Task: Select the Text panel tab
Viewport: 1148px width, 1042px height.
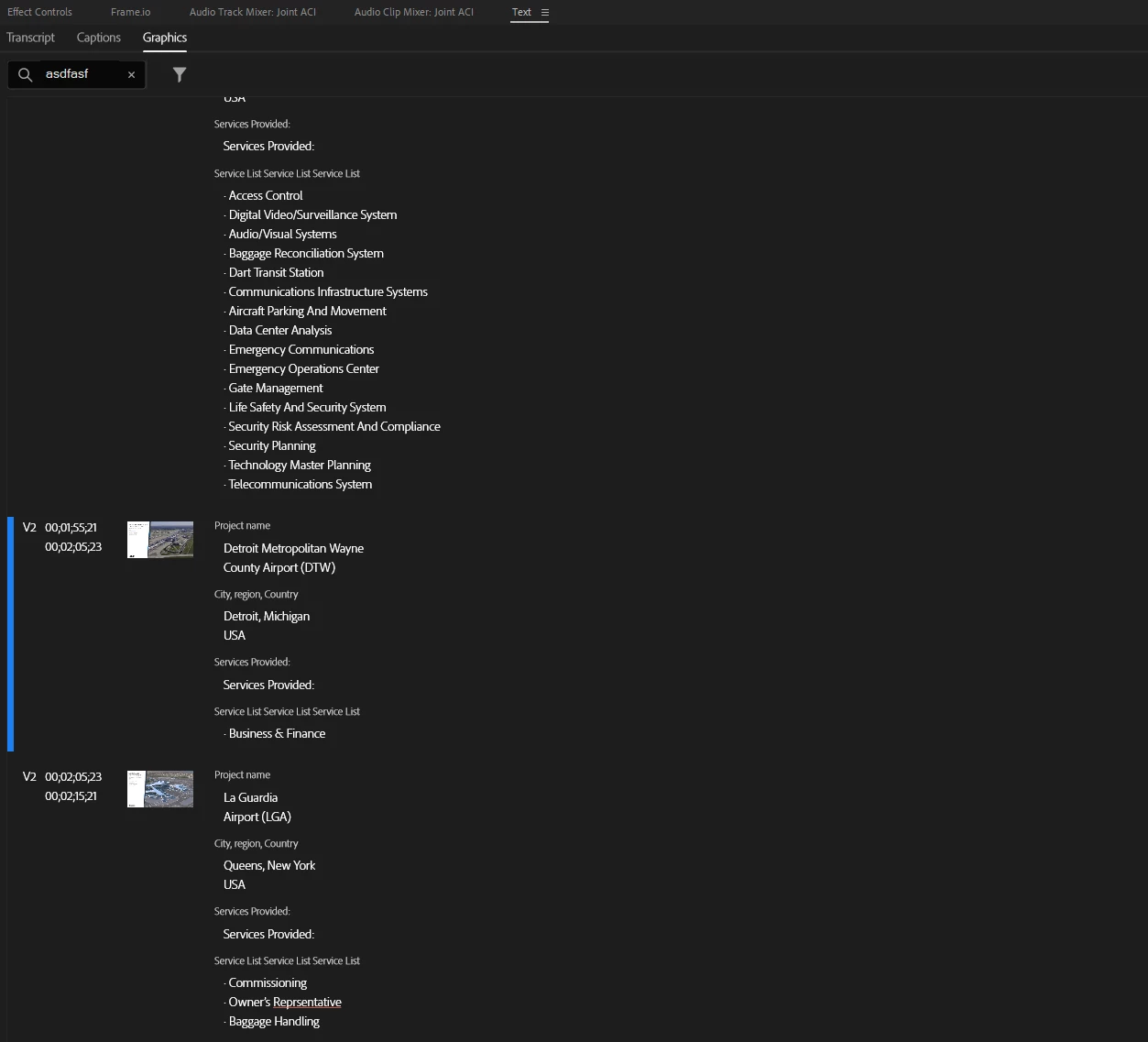Action: pyautogui.click(x=521, y=12)
